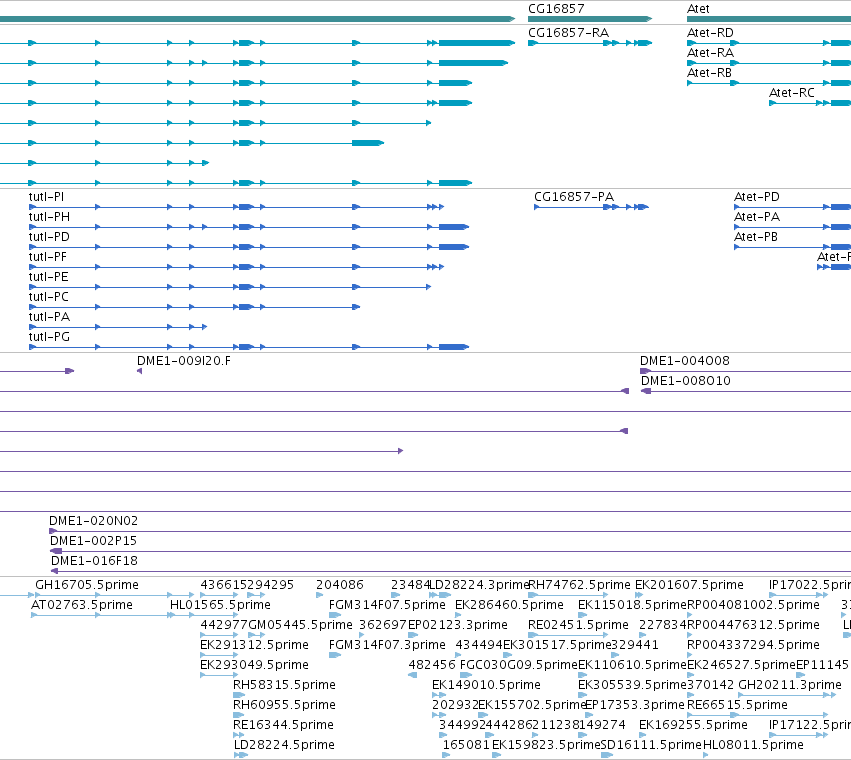Click the Atet gene label

[698, 9]
